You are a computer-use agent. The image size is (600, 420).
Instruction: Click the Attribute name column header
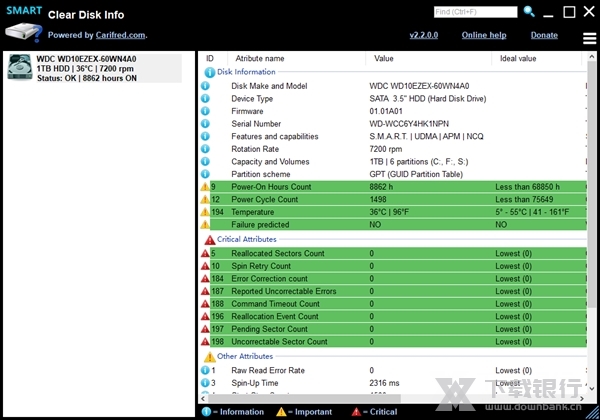[260, 58]
